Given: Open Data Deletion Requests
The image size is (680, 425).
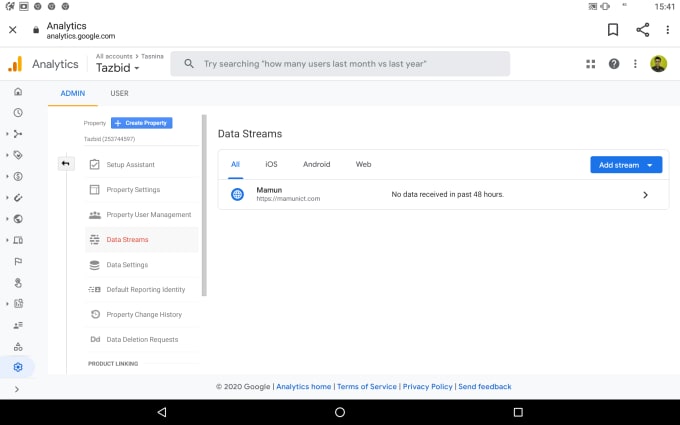Looking at the screenshot, I should click(x=142, y=340).
